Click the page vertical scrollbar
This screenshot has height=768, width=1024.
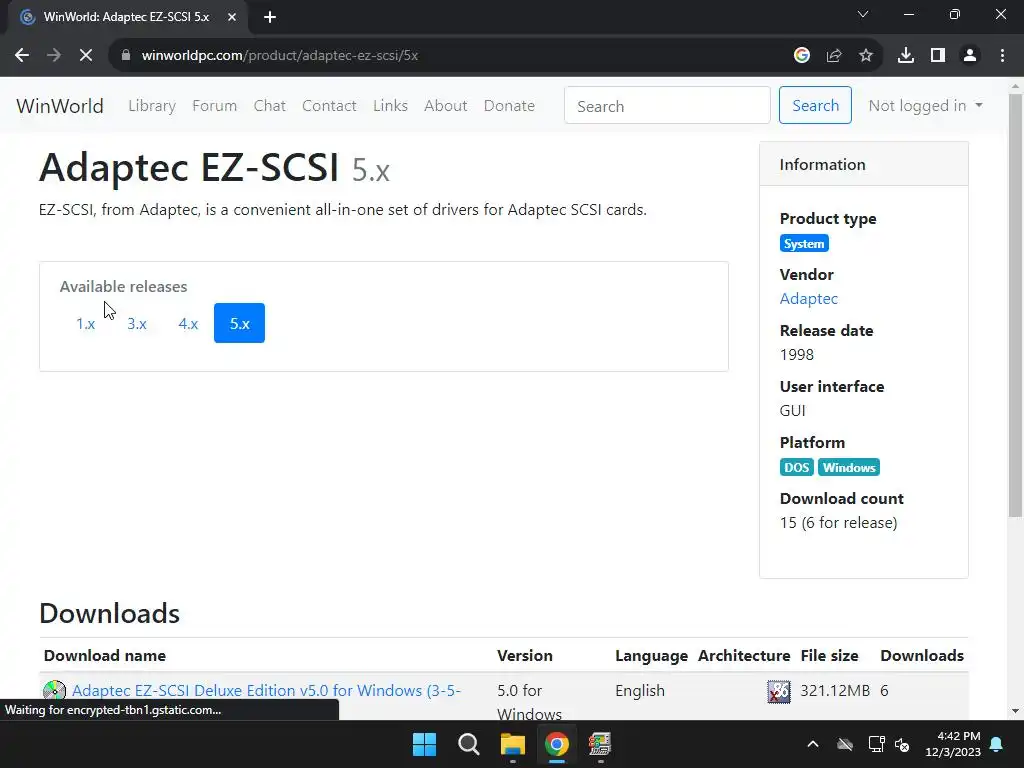point(1016,306)
